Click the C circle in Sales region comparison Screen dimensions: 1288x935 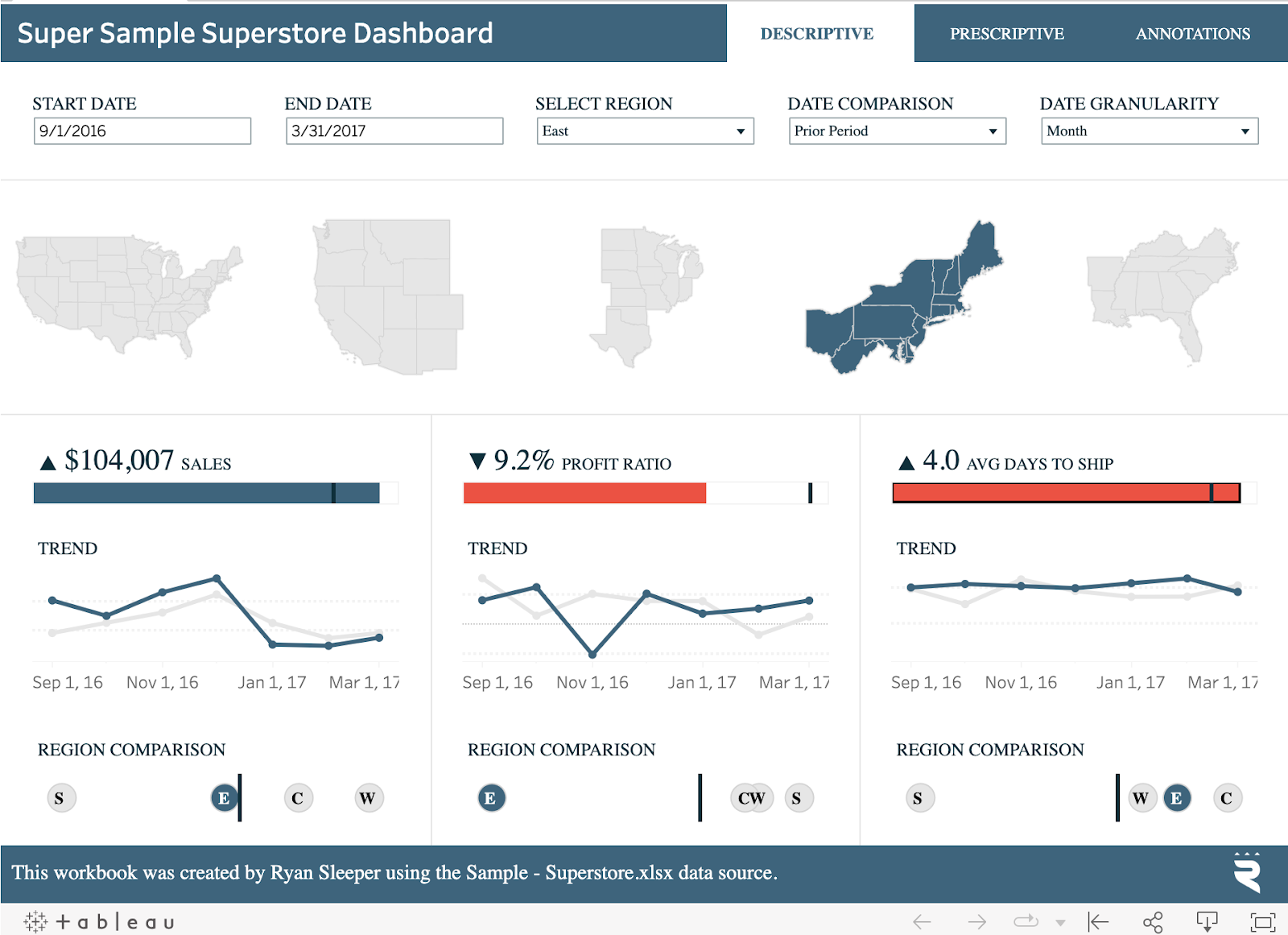pos(298,798)
